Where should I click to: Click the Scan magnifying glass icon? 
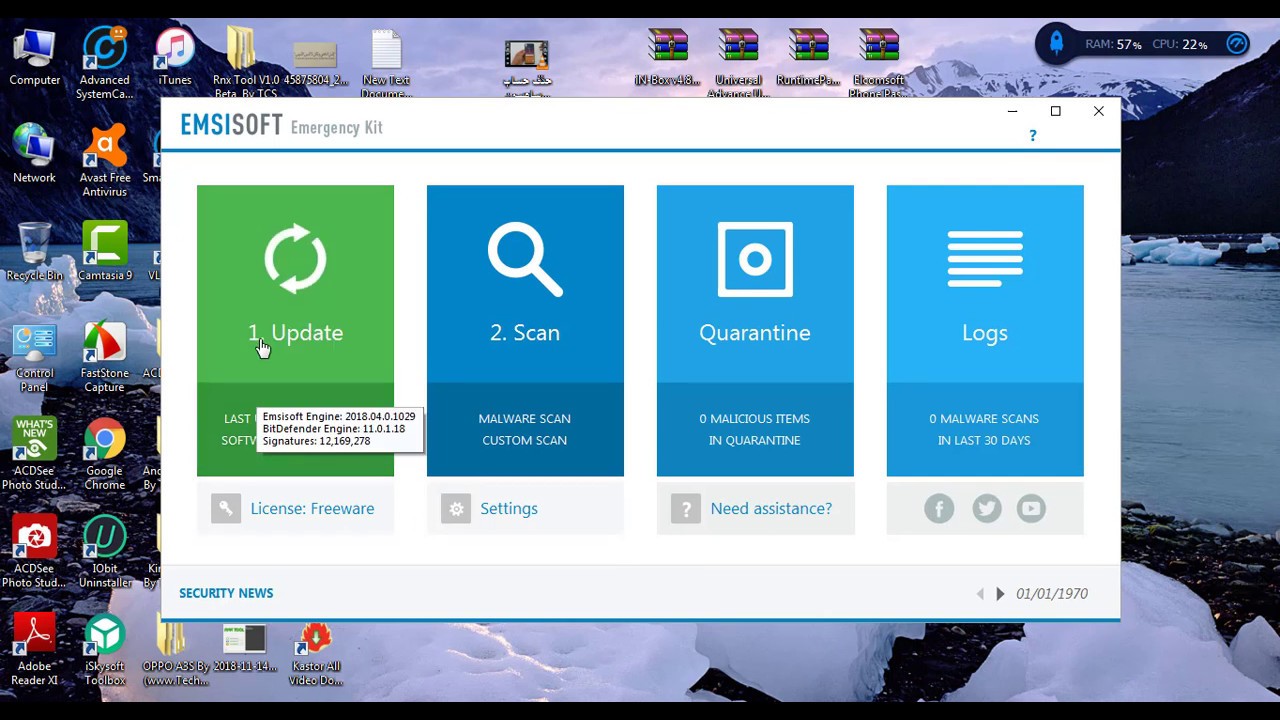525,259
